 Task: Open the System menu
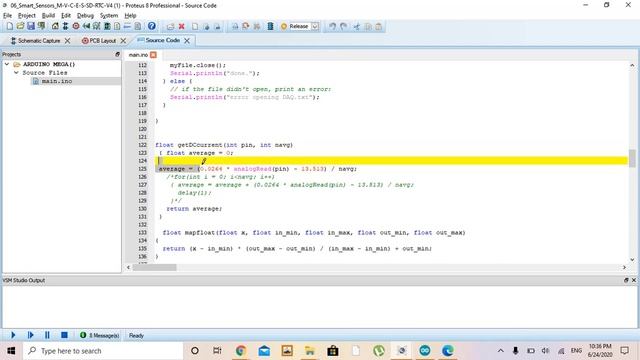coord(109,16)
